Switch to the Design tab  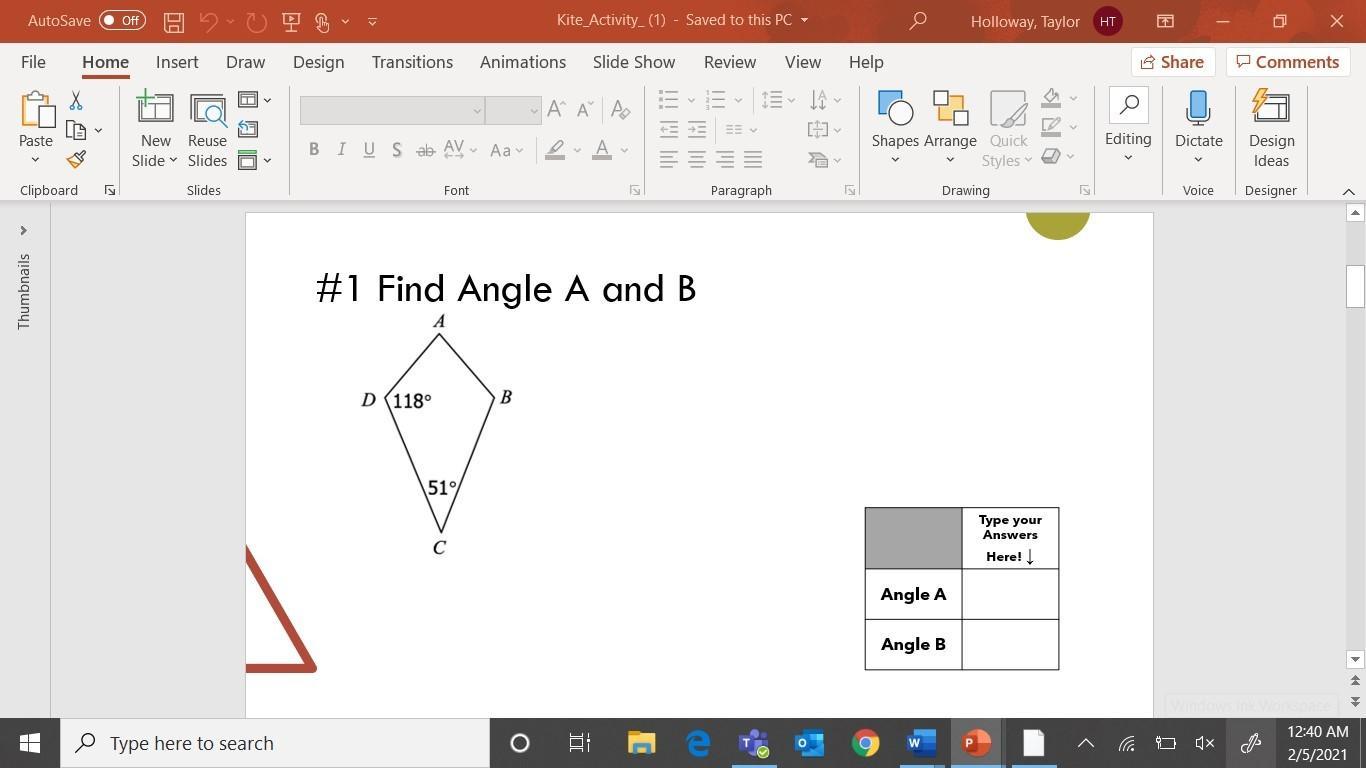318,62
